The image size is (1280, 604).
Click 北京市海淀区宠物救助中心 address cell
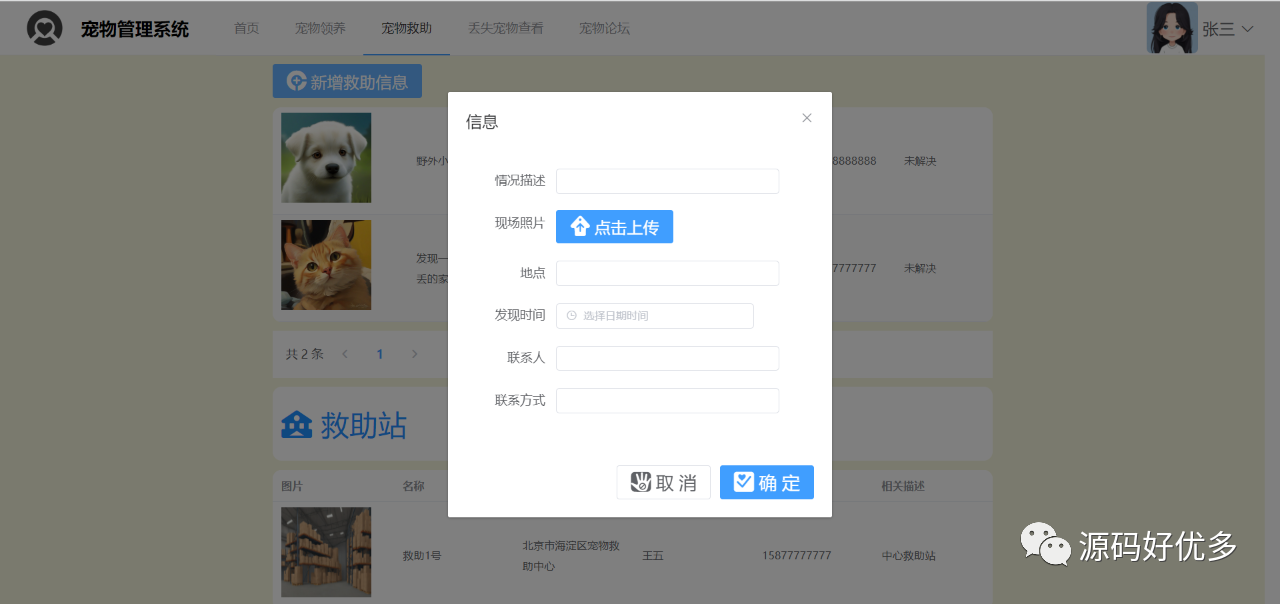click(571, 556)
